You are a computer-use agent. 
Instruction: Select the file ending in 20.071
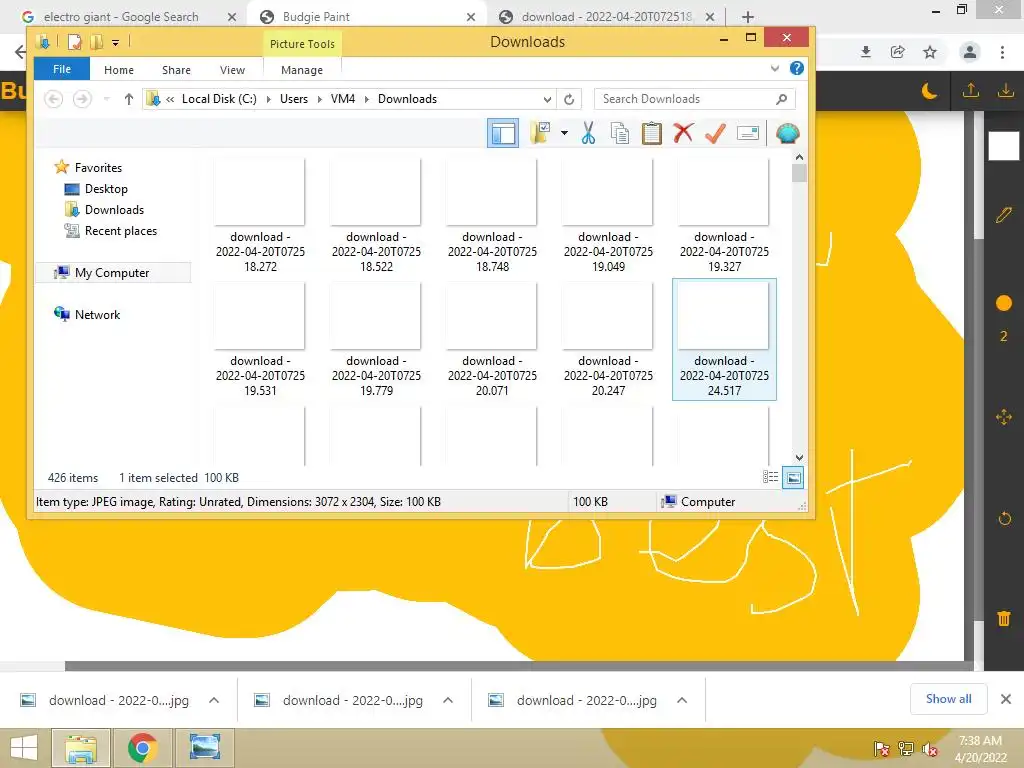point(492,340)
